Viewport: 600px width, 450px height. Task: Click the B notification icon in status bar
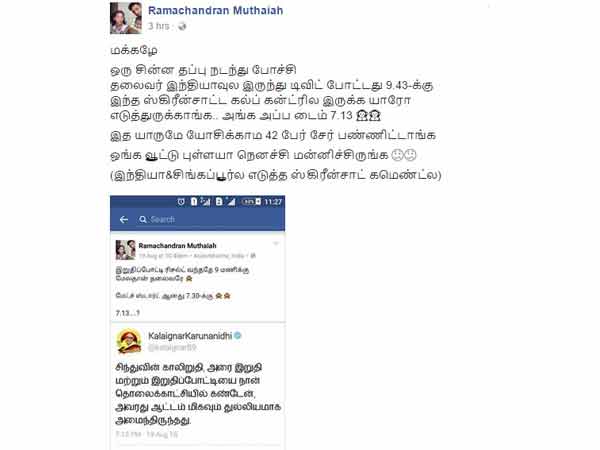[219, 202]
